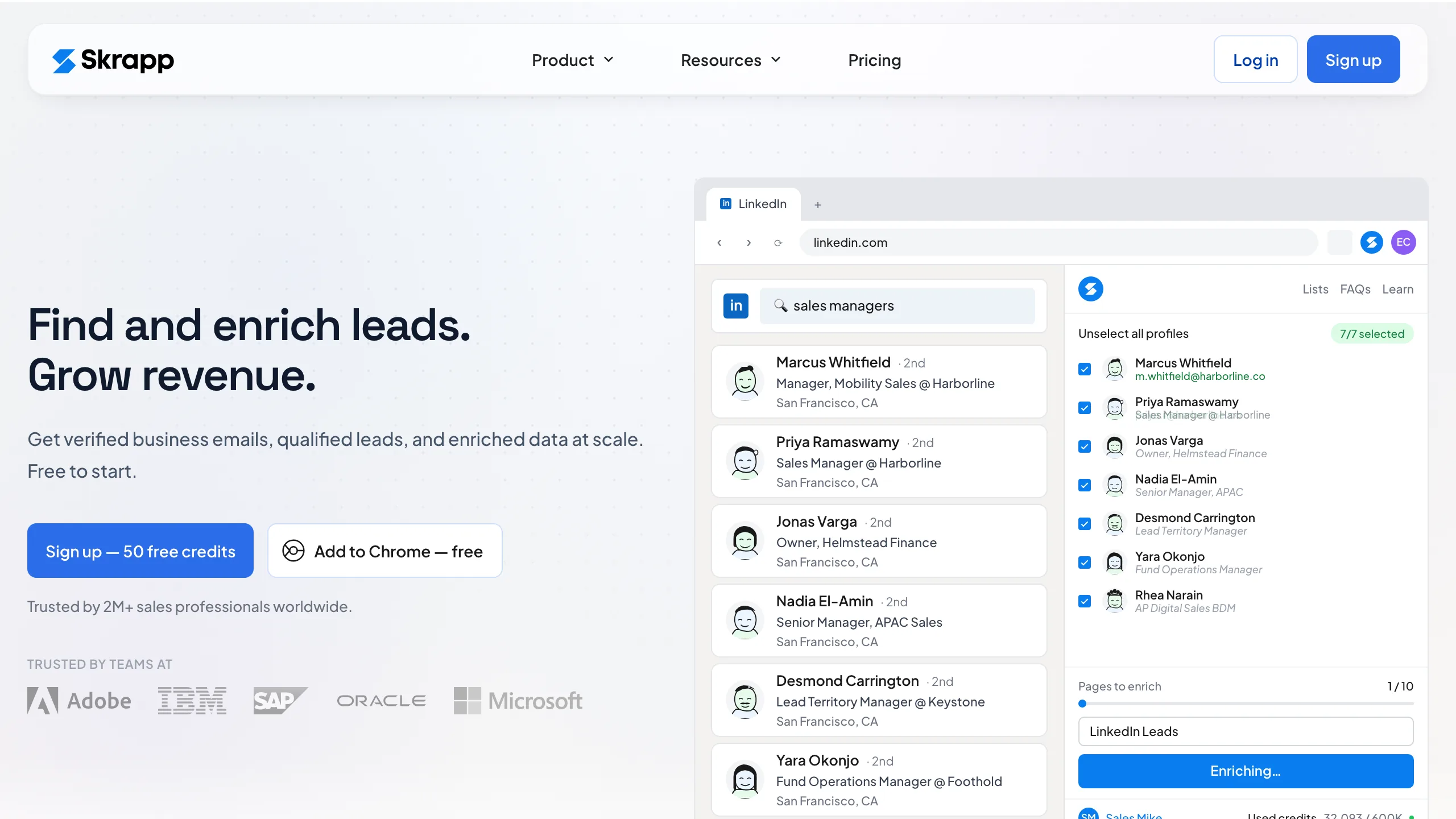
Task: Open the EC profile avatar
Action: (1403, 242)
